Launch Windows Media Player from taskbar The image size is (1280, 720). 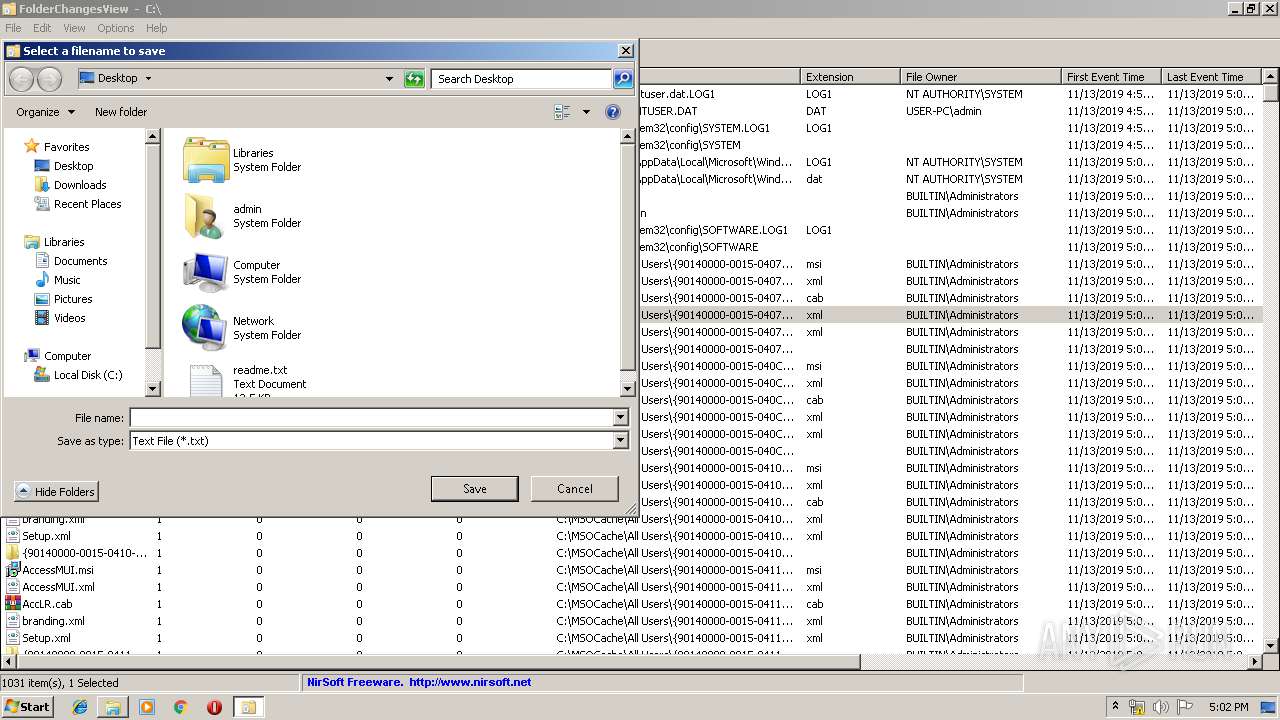[147, 707]
